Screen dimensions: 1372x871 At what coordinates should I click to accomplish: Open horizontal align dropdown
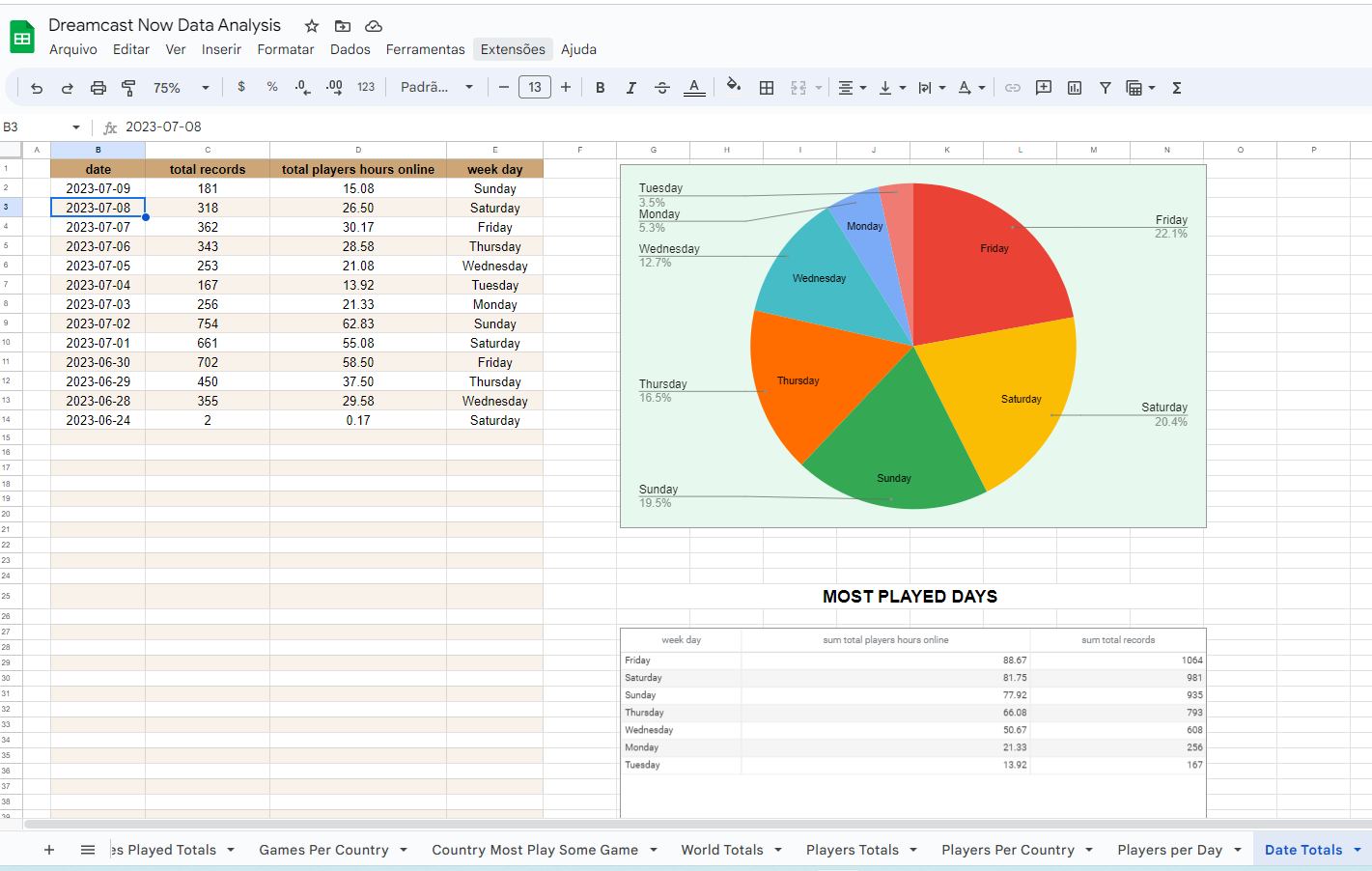coord(852,88)
